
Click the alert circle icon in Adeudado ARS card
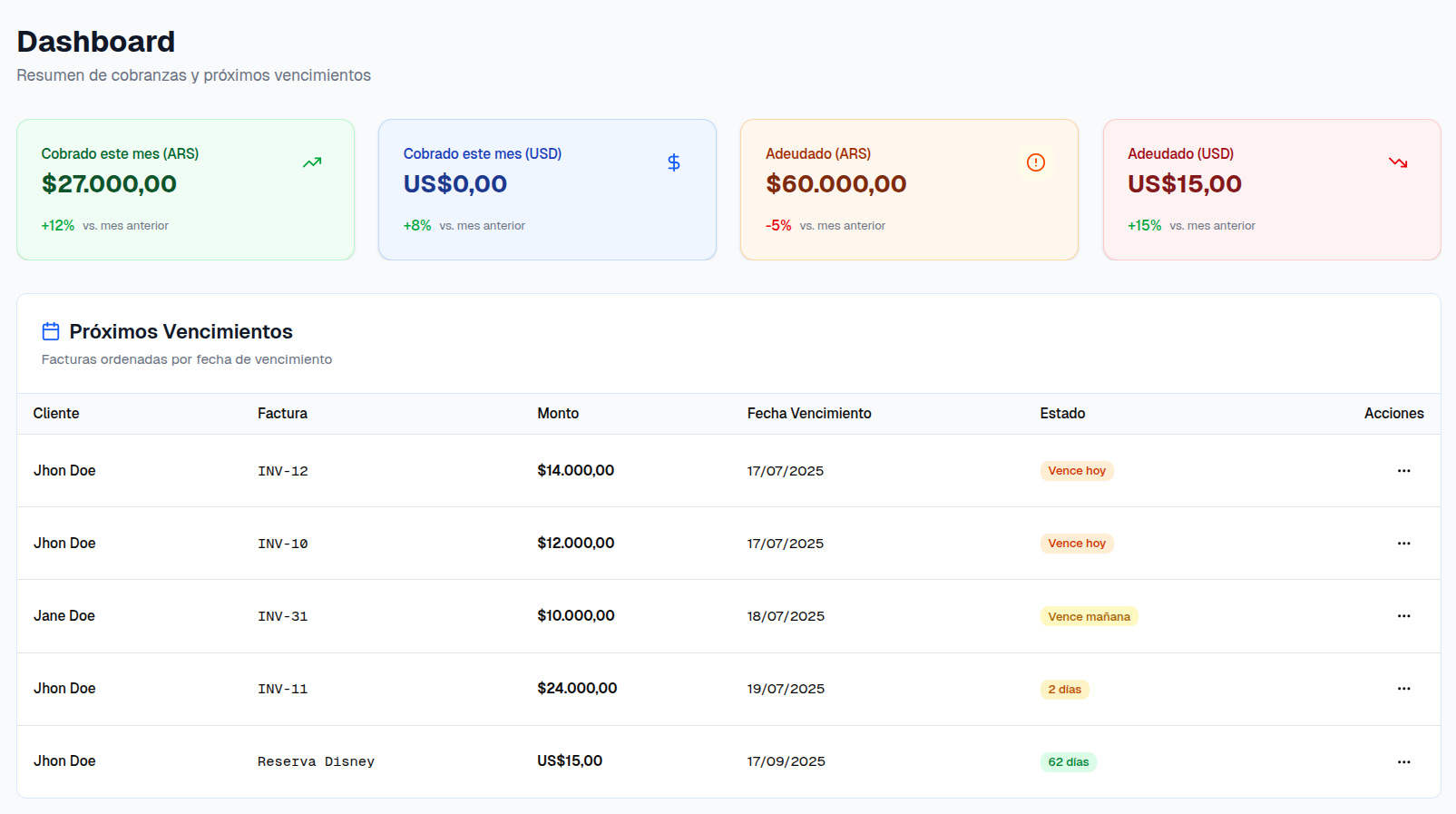pyautogui.click(x=1035, y=162)
